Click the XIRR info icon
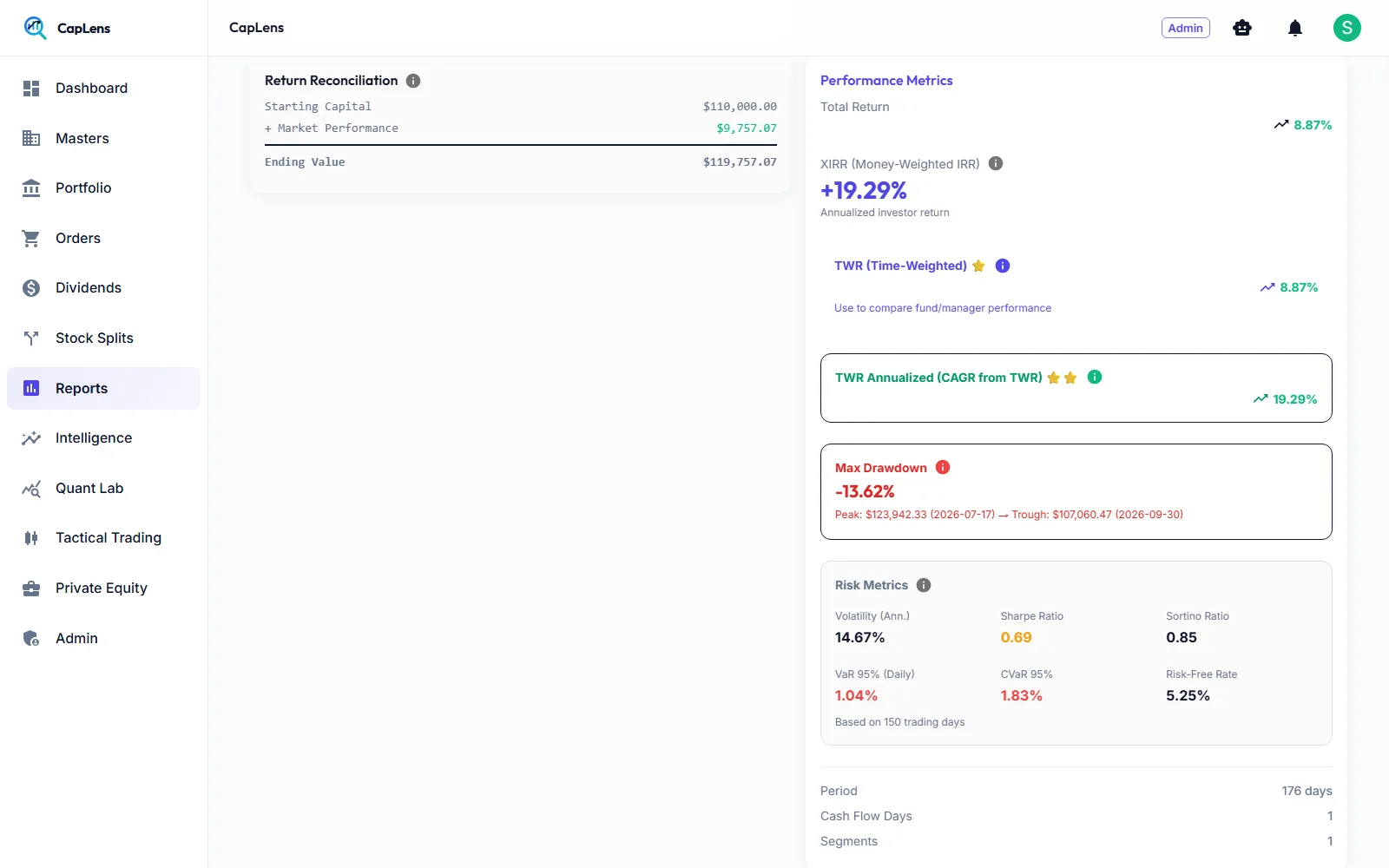This screenshot has height=868, width=1389. pos(996,163)
